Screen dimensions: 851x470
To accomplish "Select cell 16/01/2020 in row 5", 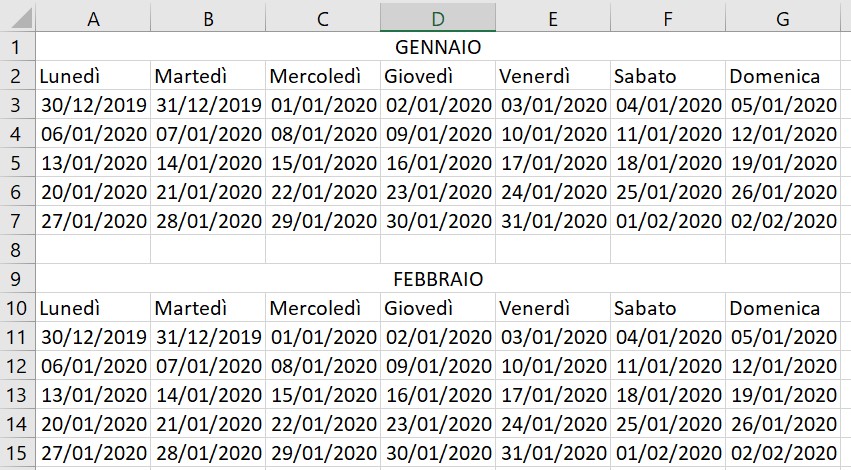I will pos(438,163).
